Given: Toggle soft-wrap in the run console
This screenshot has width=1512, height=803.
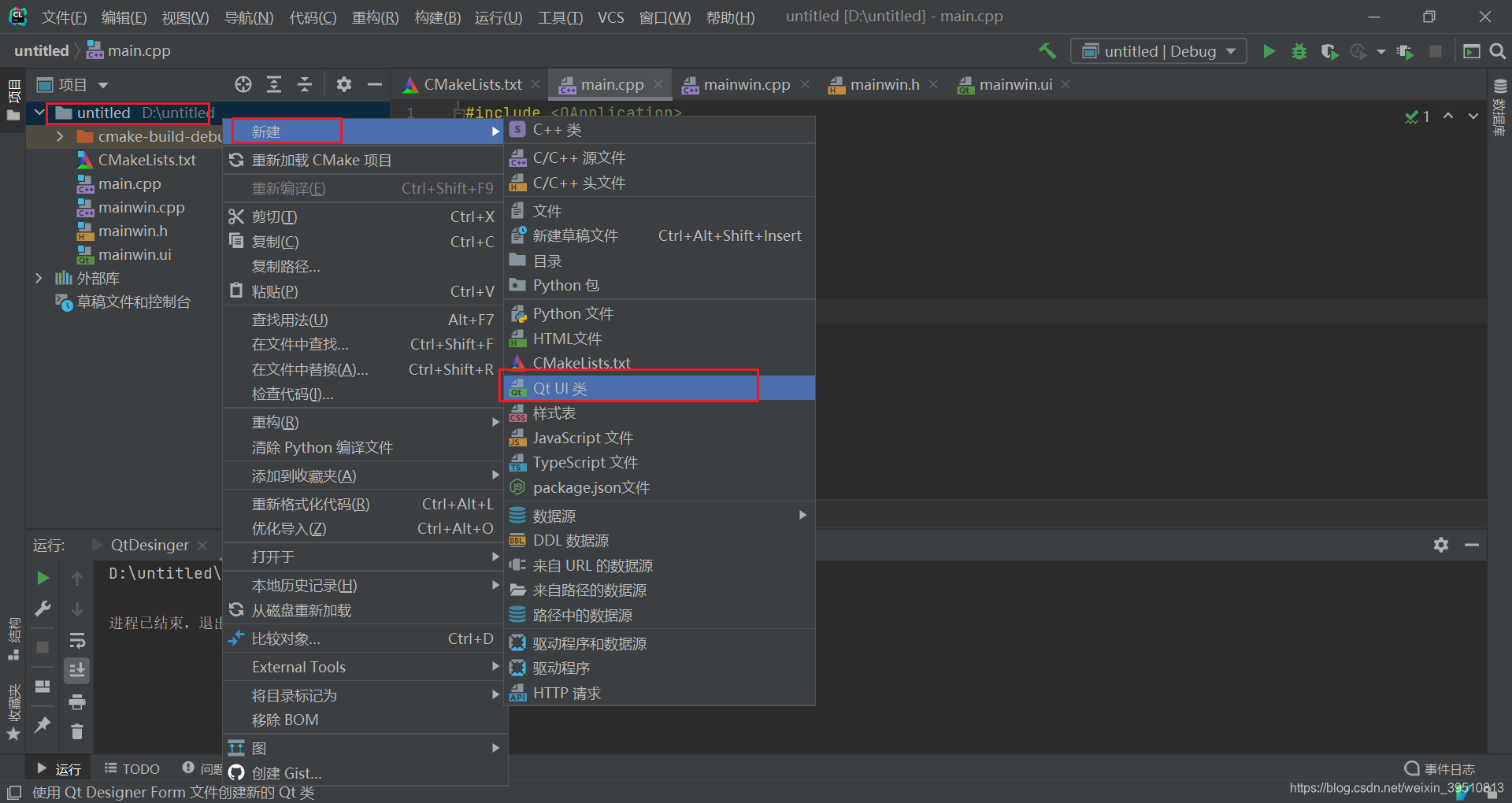Looking at the screenshot, I should pyautogui.click(x=77, y=640).
